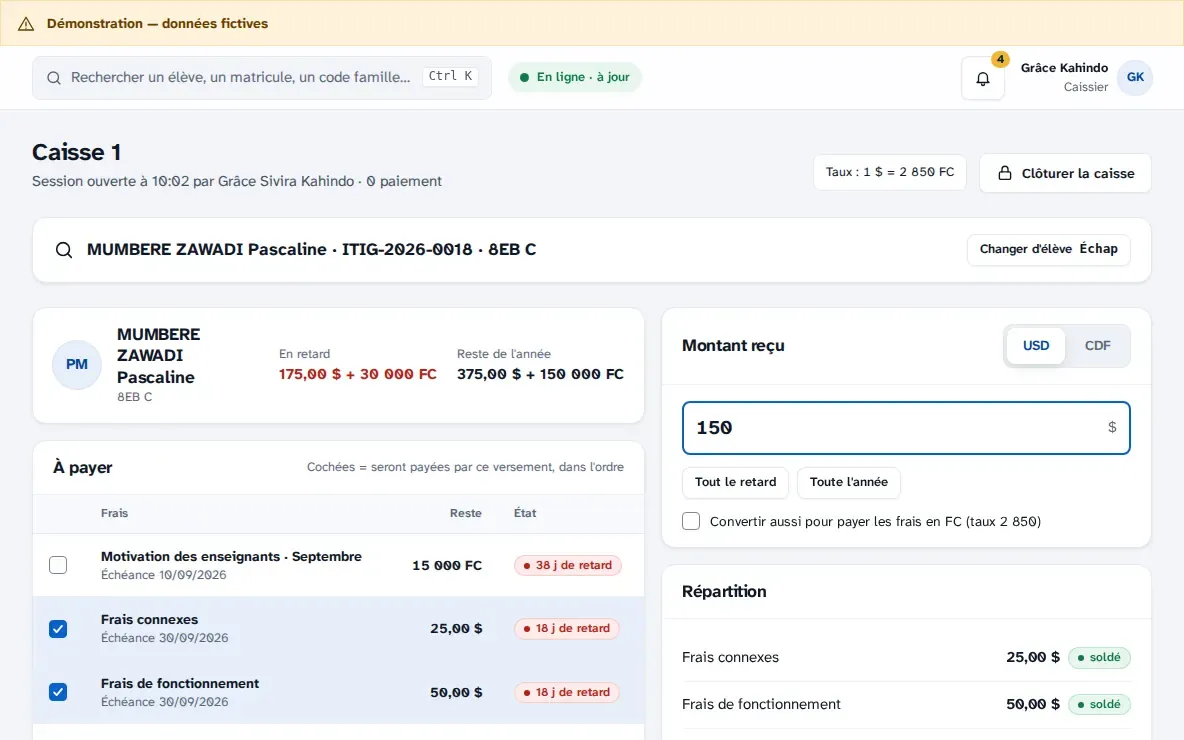Click the En ligne · à jour status pill
The image size is (1184, 740).
click(575, 77)
